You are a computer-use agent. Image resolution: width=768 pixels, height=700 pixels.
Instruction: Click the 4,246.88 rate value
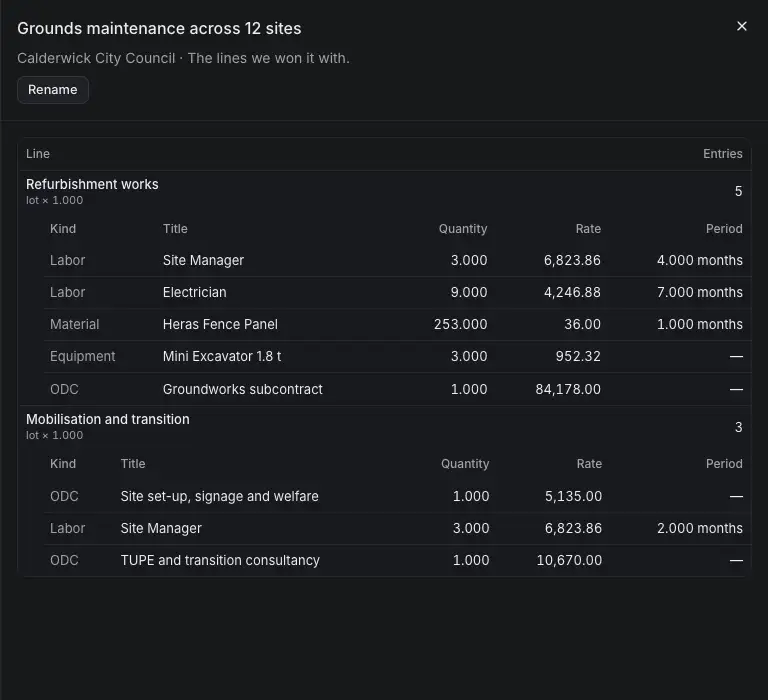tap(572, 292)
